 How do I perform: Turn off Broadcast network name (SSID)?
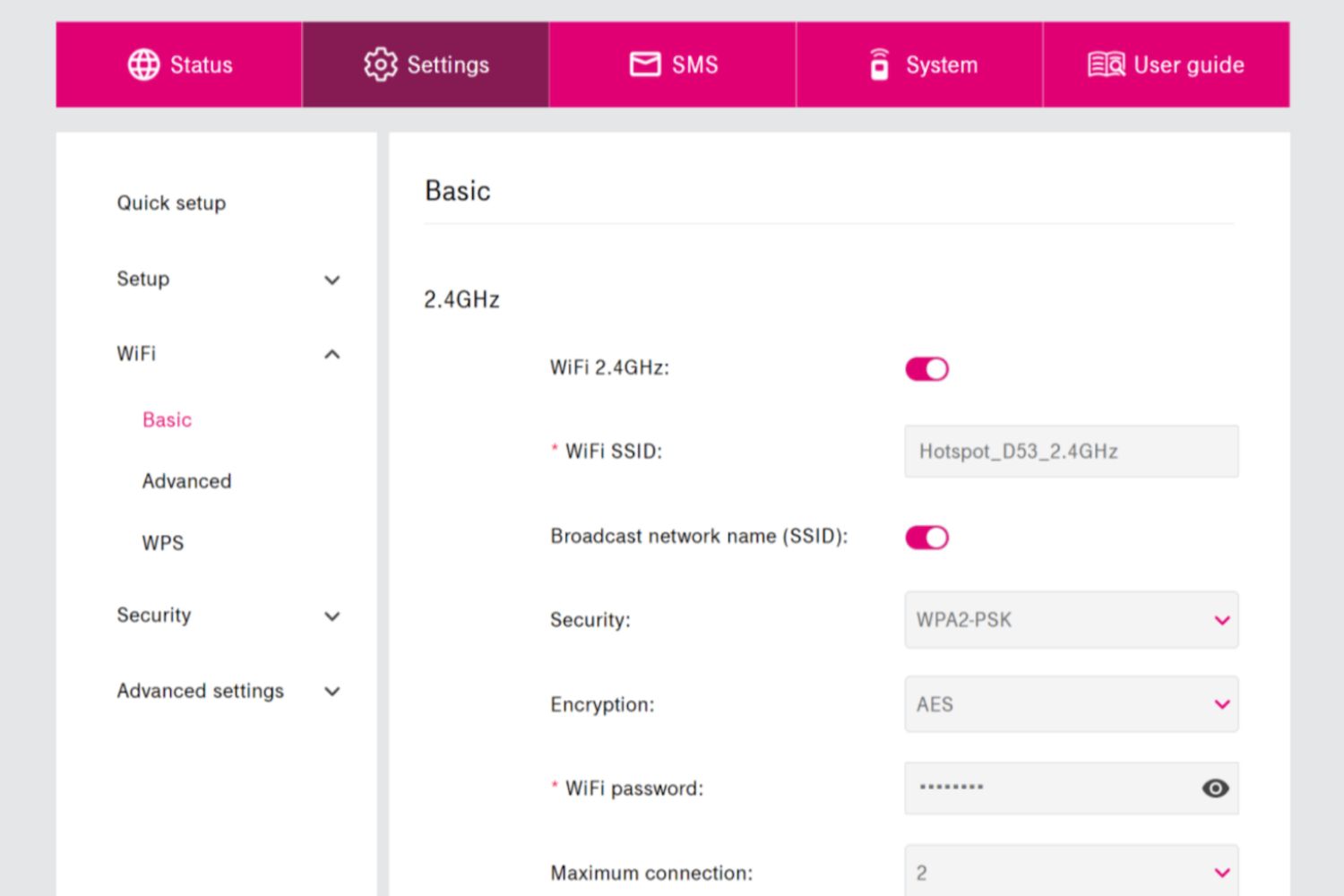(x=926, y=537)
